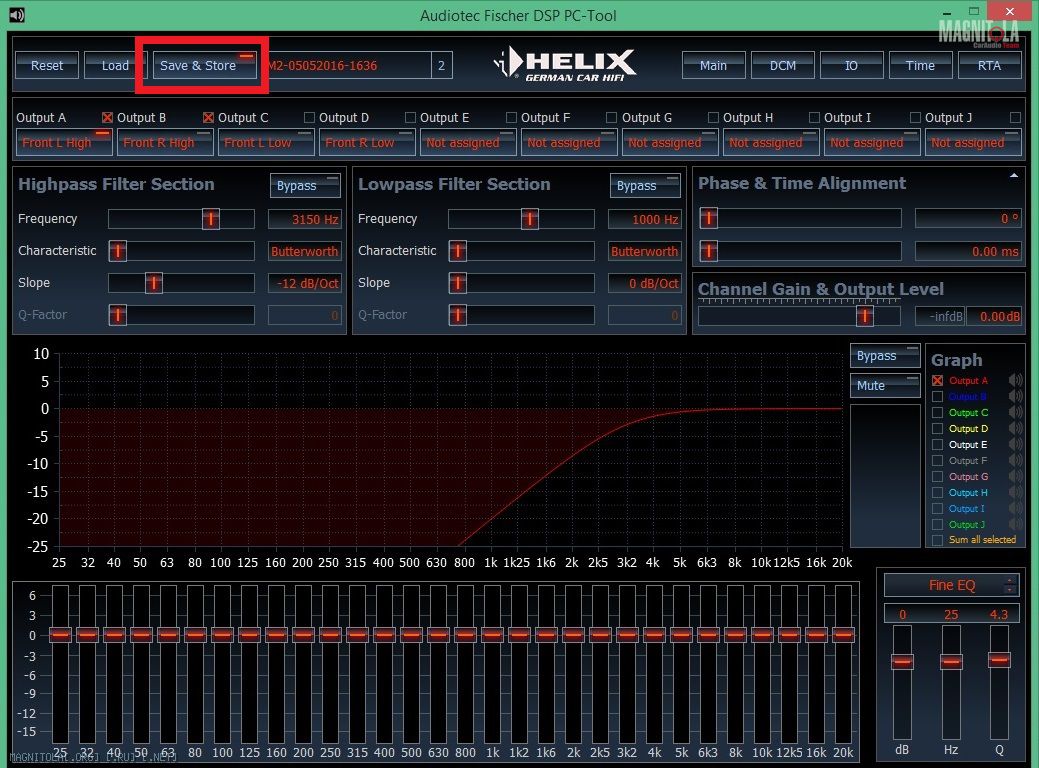This screenshot has width=1039, height=768.
Task: Collapse the Phase & Time Alignment triangle
Action: tap(1014, 175)
